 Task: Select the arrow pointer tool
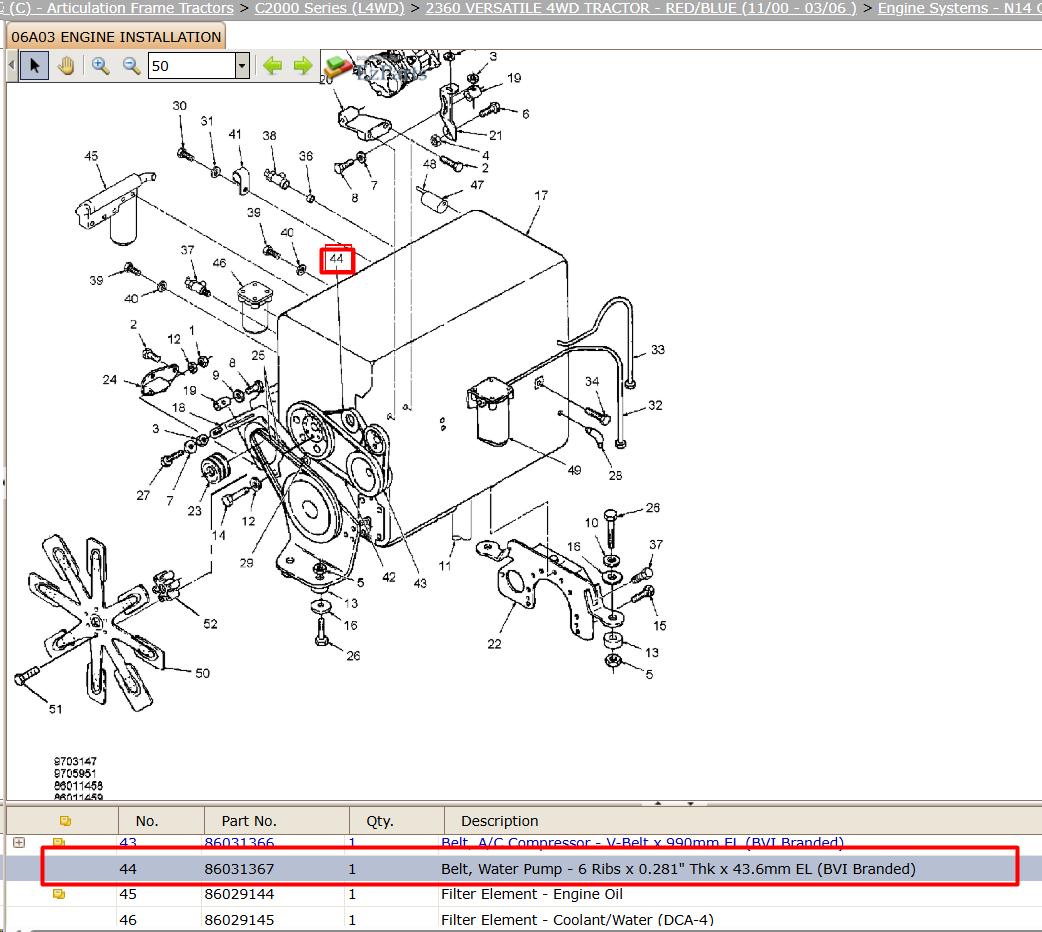(x=35, y=66)
